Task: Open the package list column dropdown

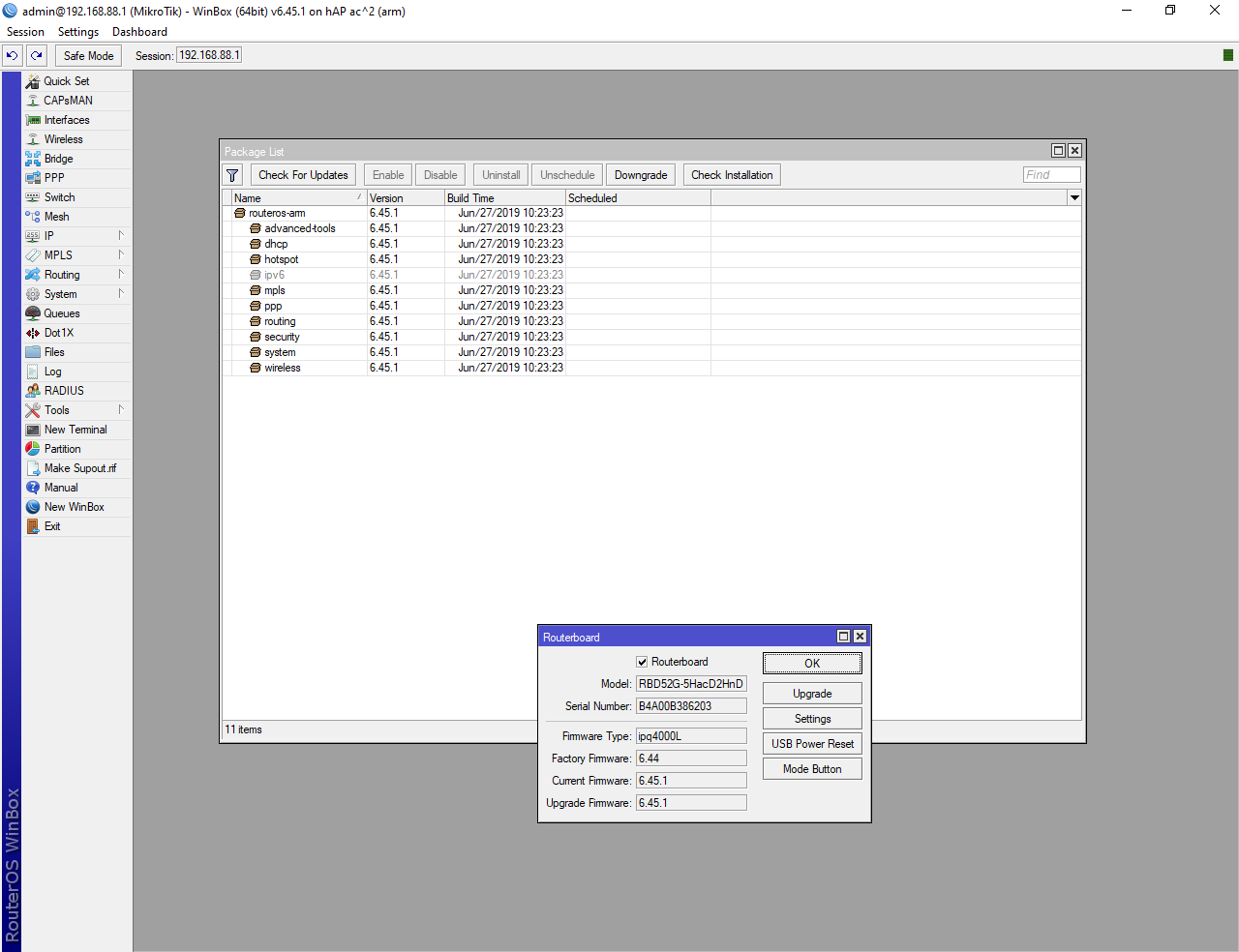Action: 1074,198
